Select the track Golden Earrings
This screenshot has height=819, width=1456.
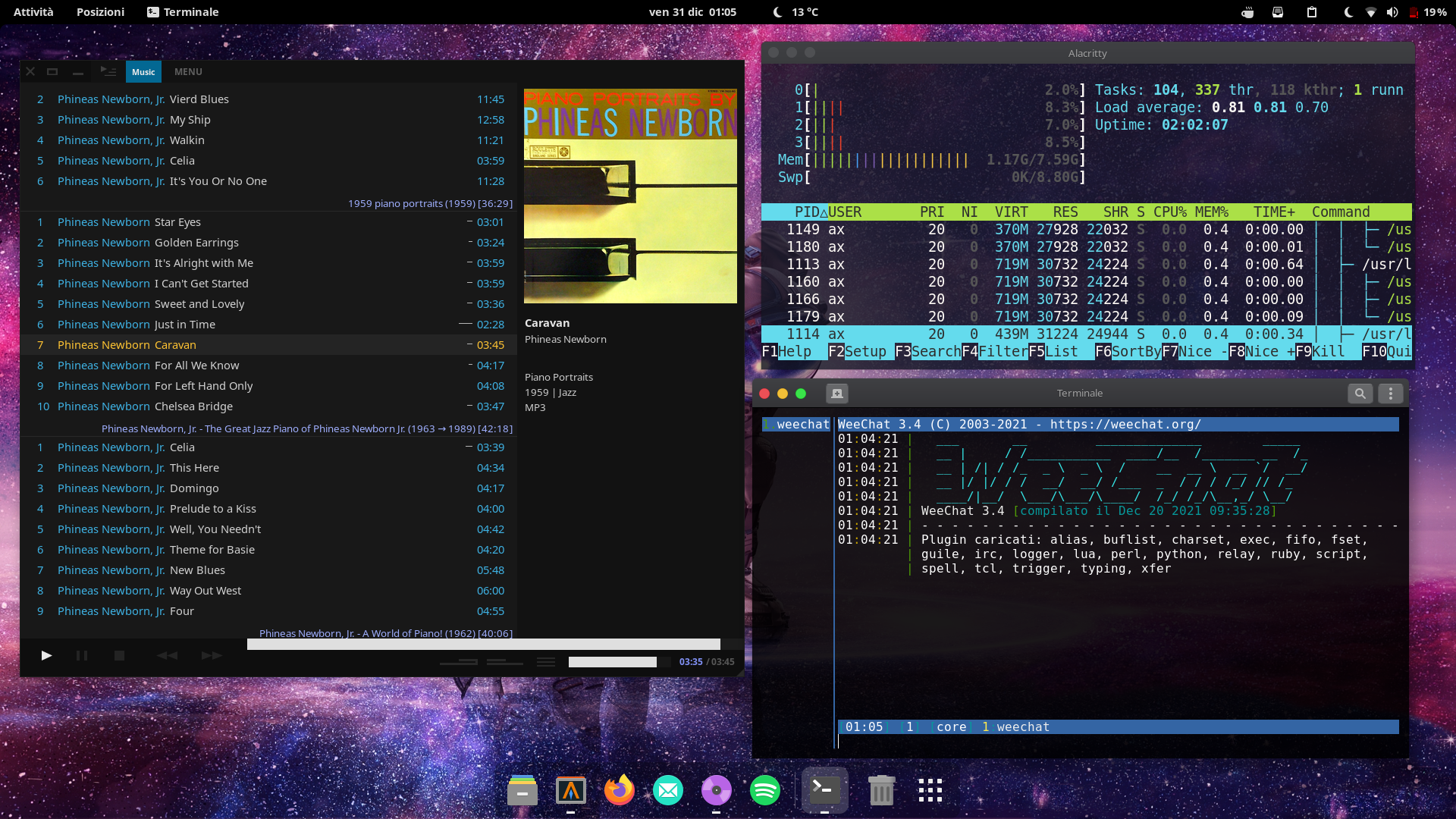coord(268,243)
